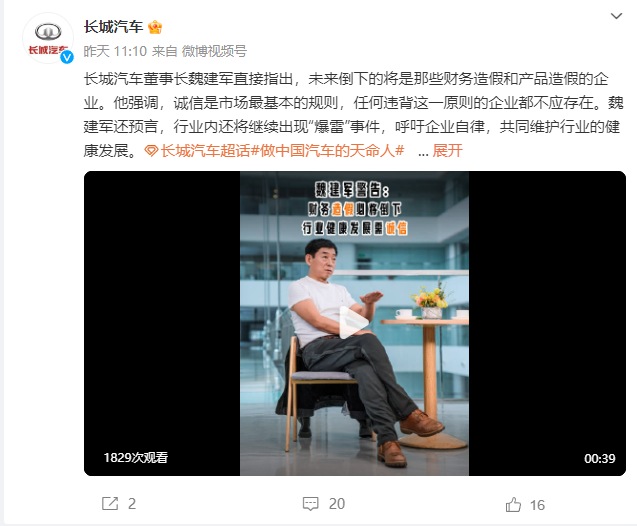Click the 1829次观看 view count
637x526 pixels.
136,458
